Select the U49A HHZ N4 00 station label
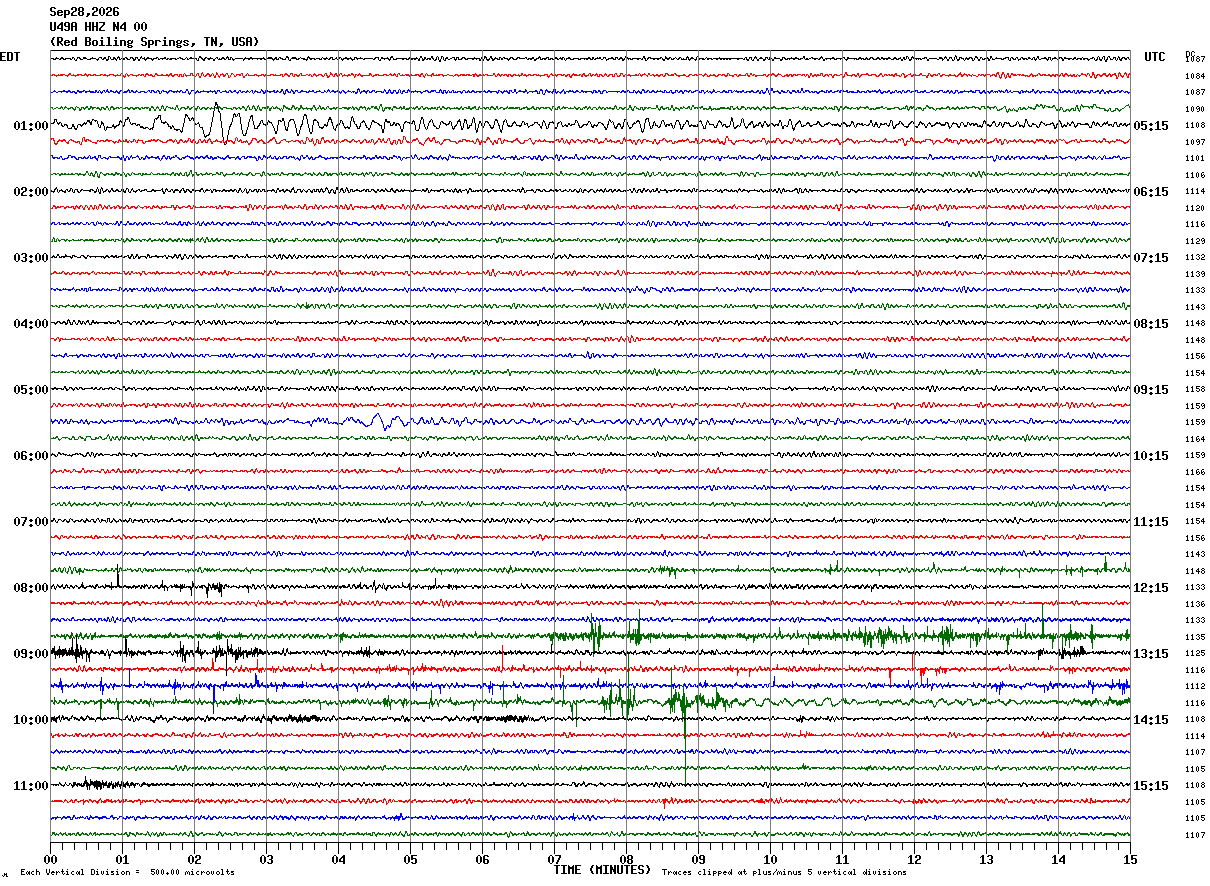 pos(98,27)
